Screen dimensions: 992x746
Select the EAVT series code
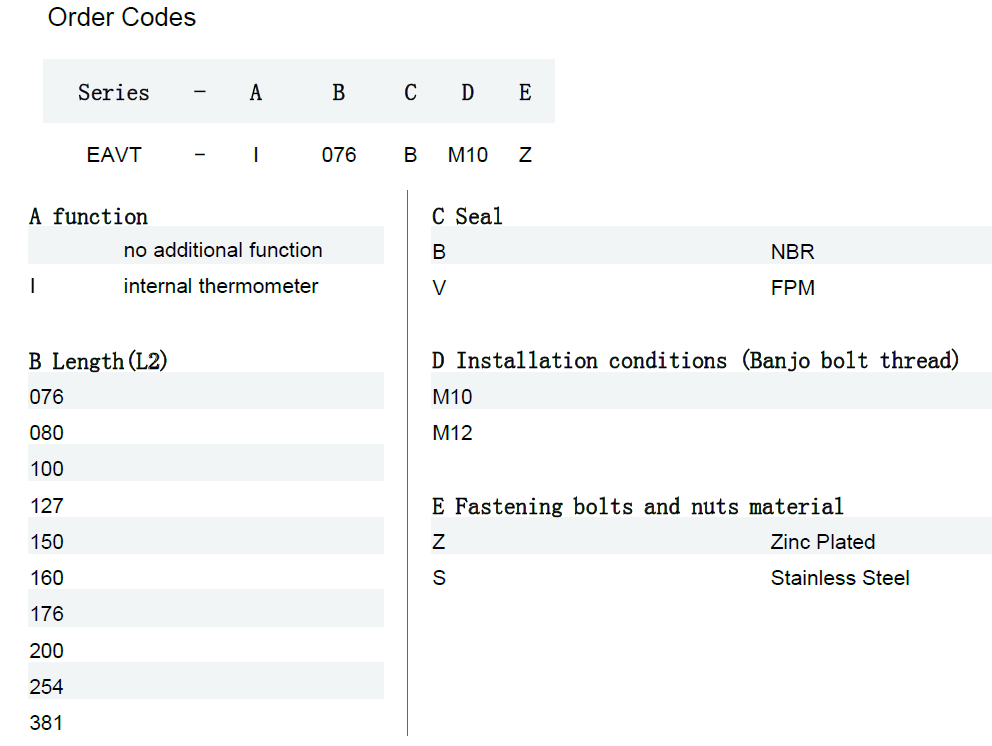(114, 156)
